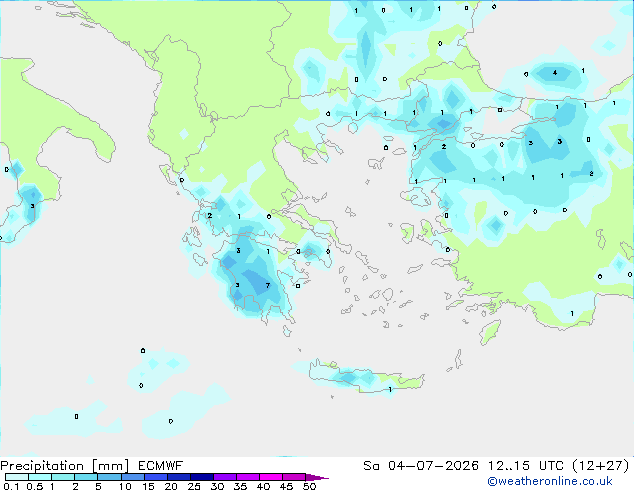Screen dimensions: 634x490
Task: Pick the 10–15 mm legend color box
Action: [x=132, y=477]
